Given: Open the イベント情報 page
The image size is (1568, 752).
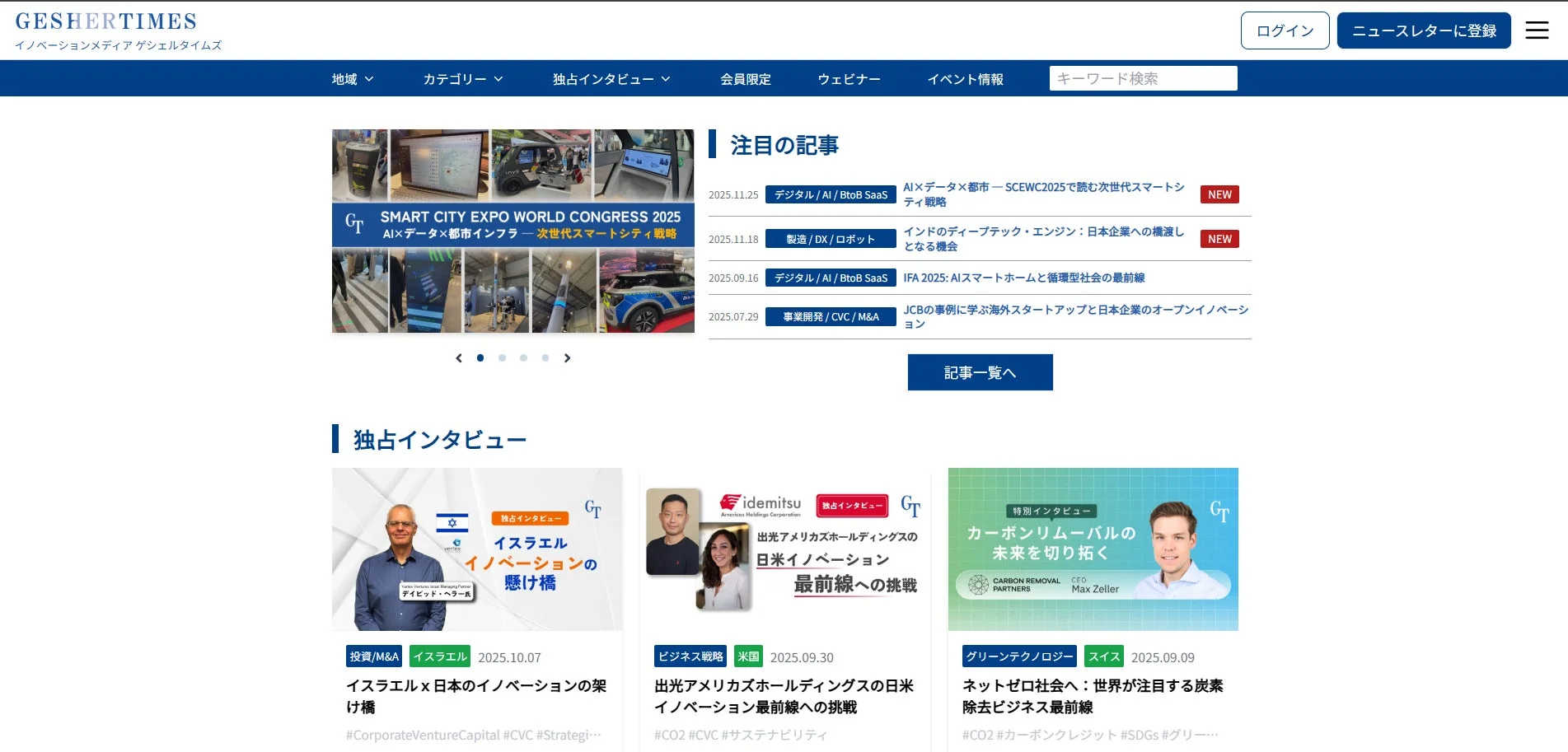Looking at the screenshot, I should tap(966, 78).
